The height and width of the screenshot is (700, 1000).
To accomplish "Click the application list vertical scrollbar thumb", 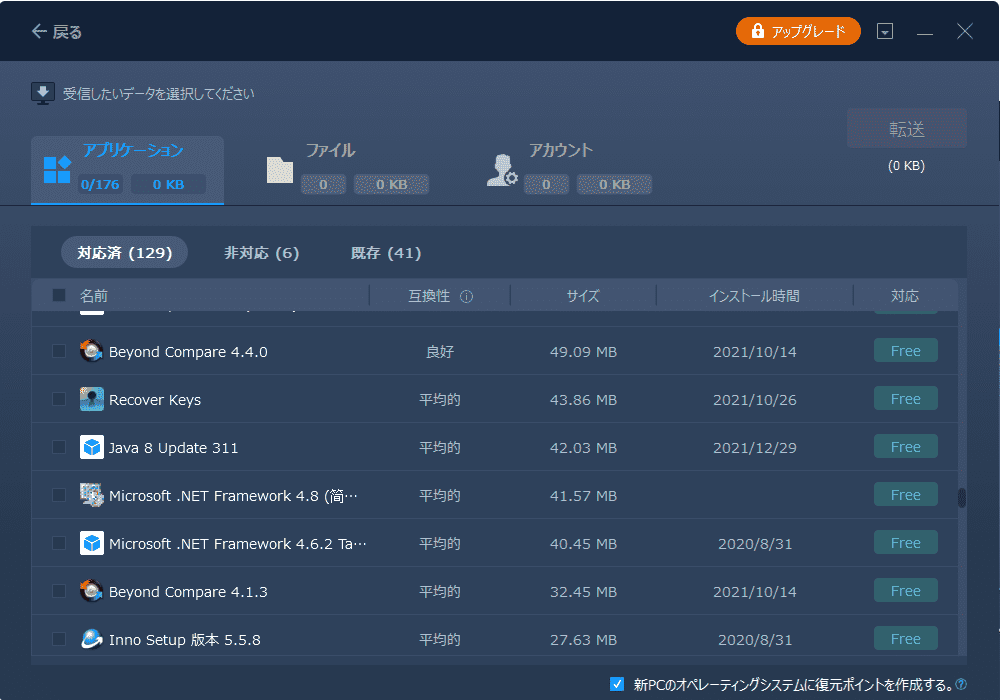I will (962, 497).
